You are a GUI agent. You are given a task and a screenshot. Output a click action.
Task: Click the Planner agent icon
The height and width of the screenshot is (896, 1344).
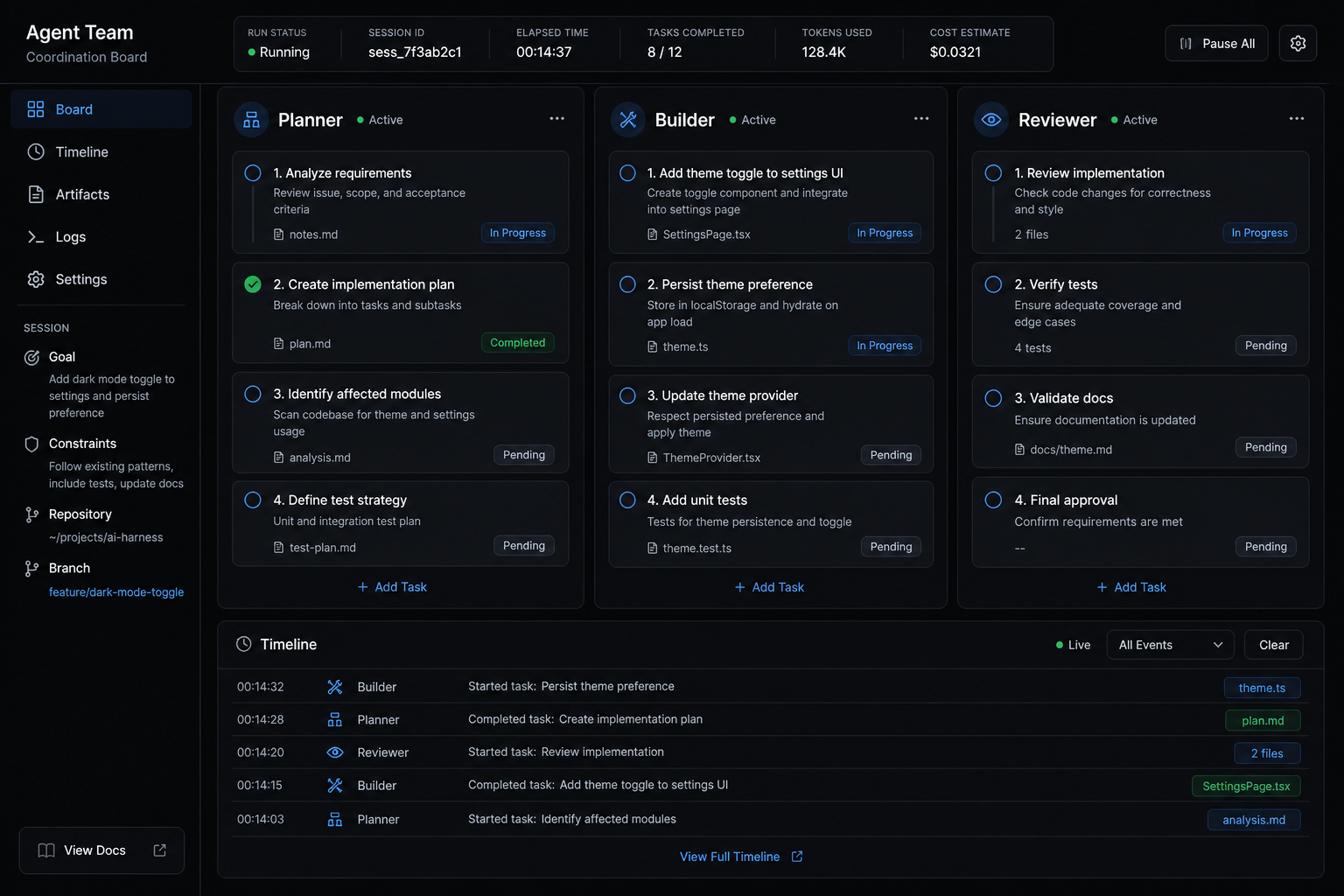pos(251,120)
